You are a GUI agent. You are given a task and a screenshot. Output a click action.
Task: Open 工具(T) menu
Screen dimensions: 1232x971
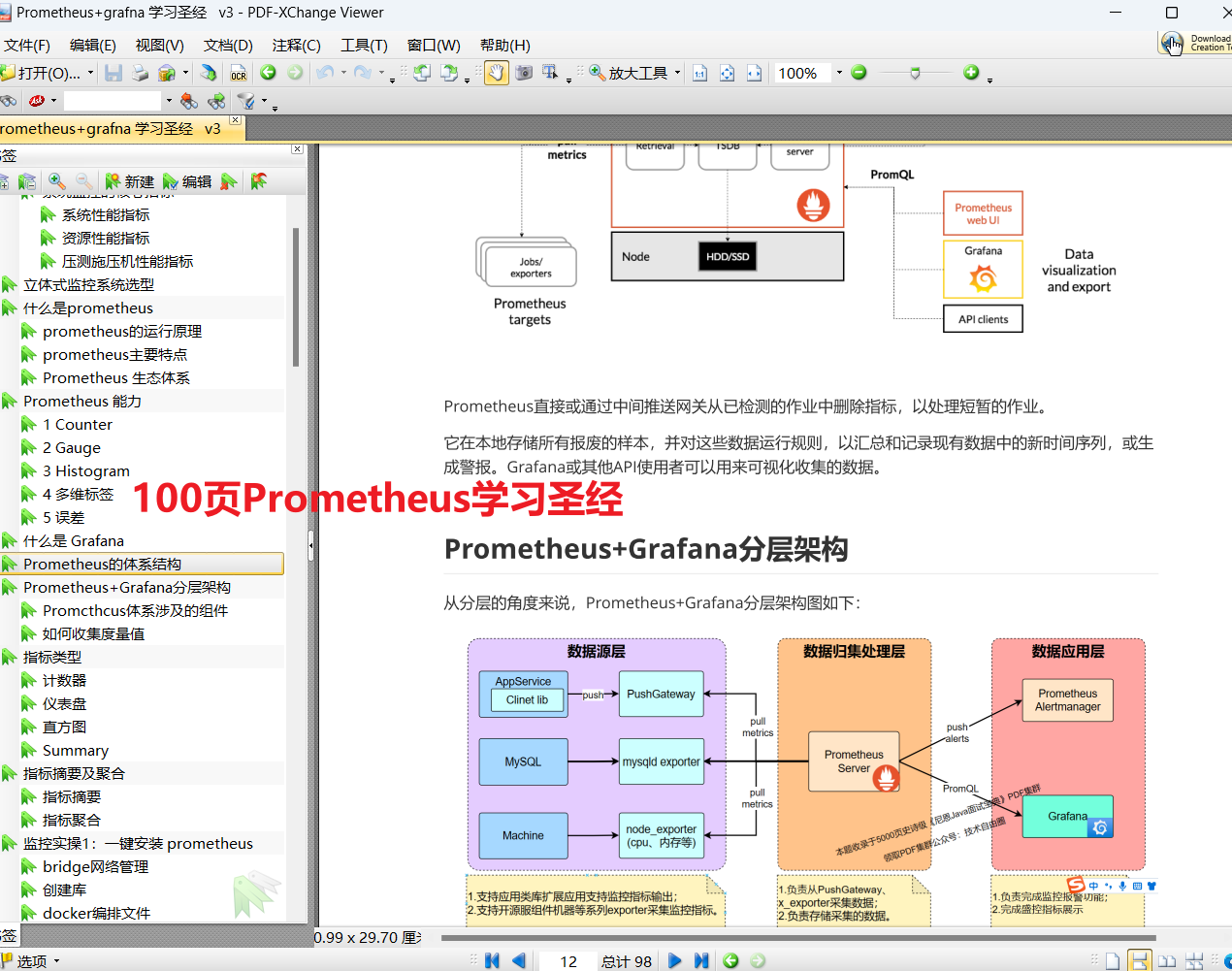coord(364,46)
